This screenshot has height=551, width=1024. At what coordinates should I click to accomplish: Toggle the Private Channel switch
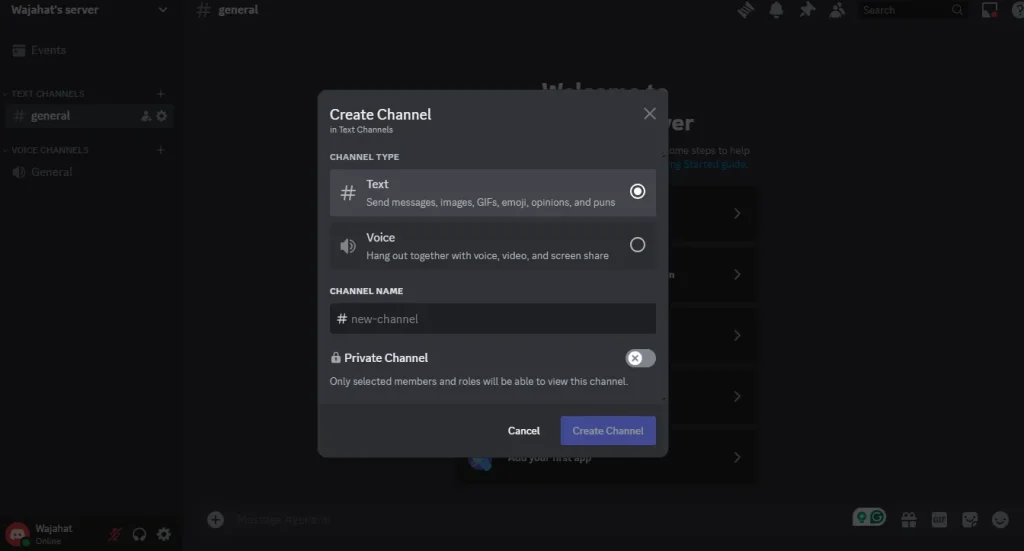pyautogui.click(x=640, y=358)
